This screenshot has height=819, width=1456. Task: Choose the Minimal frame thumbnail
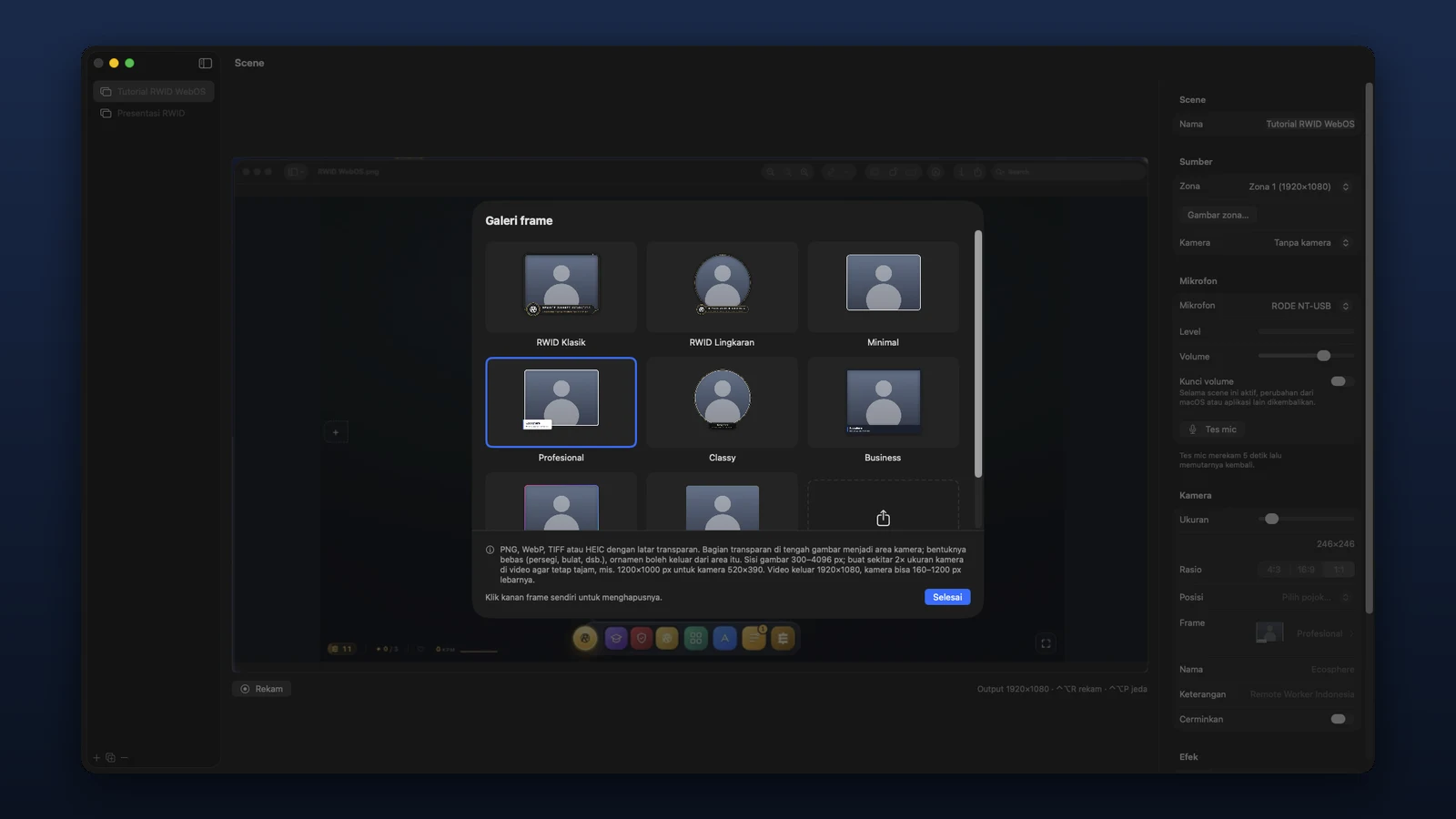pyautogui.click(x=883, y=287)
